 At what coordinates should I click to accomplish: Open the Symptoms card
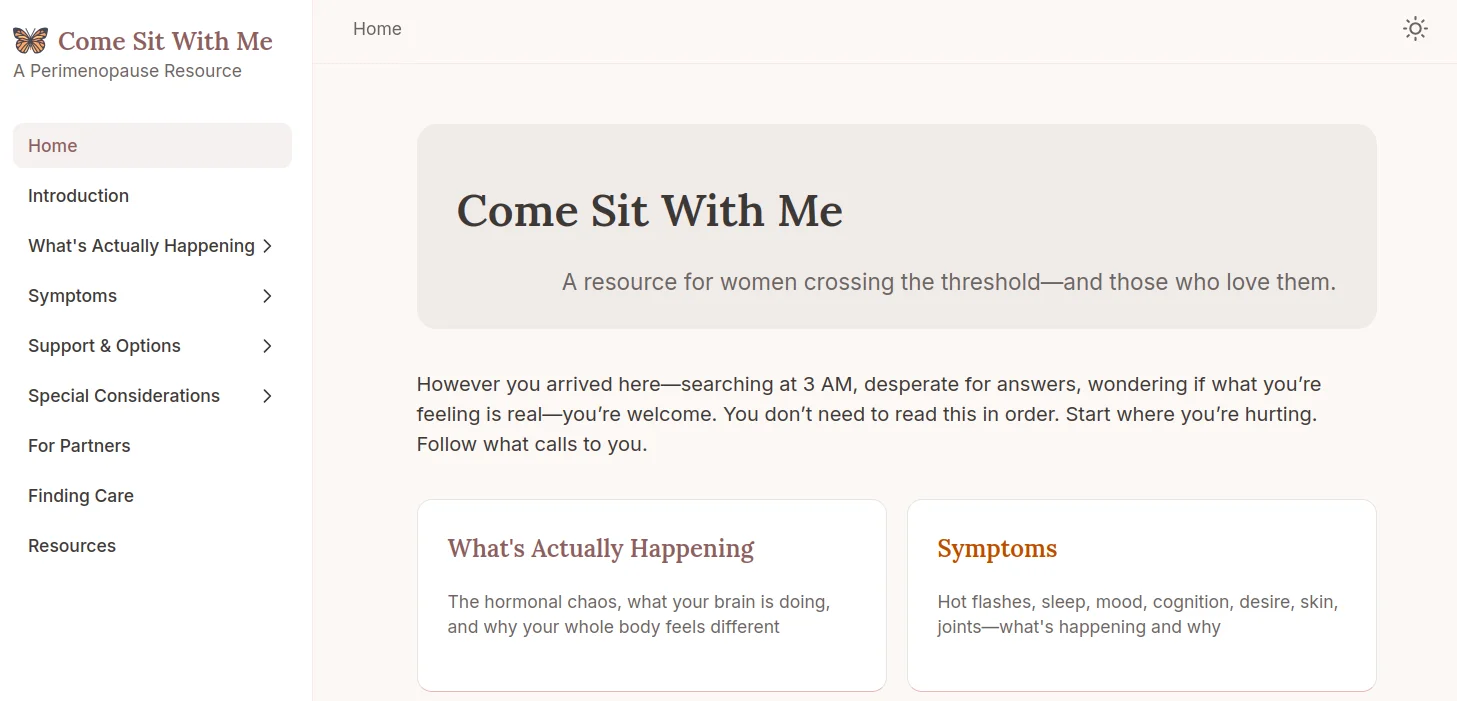pyautogui.click(x=1141, y=595)
